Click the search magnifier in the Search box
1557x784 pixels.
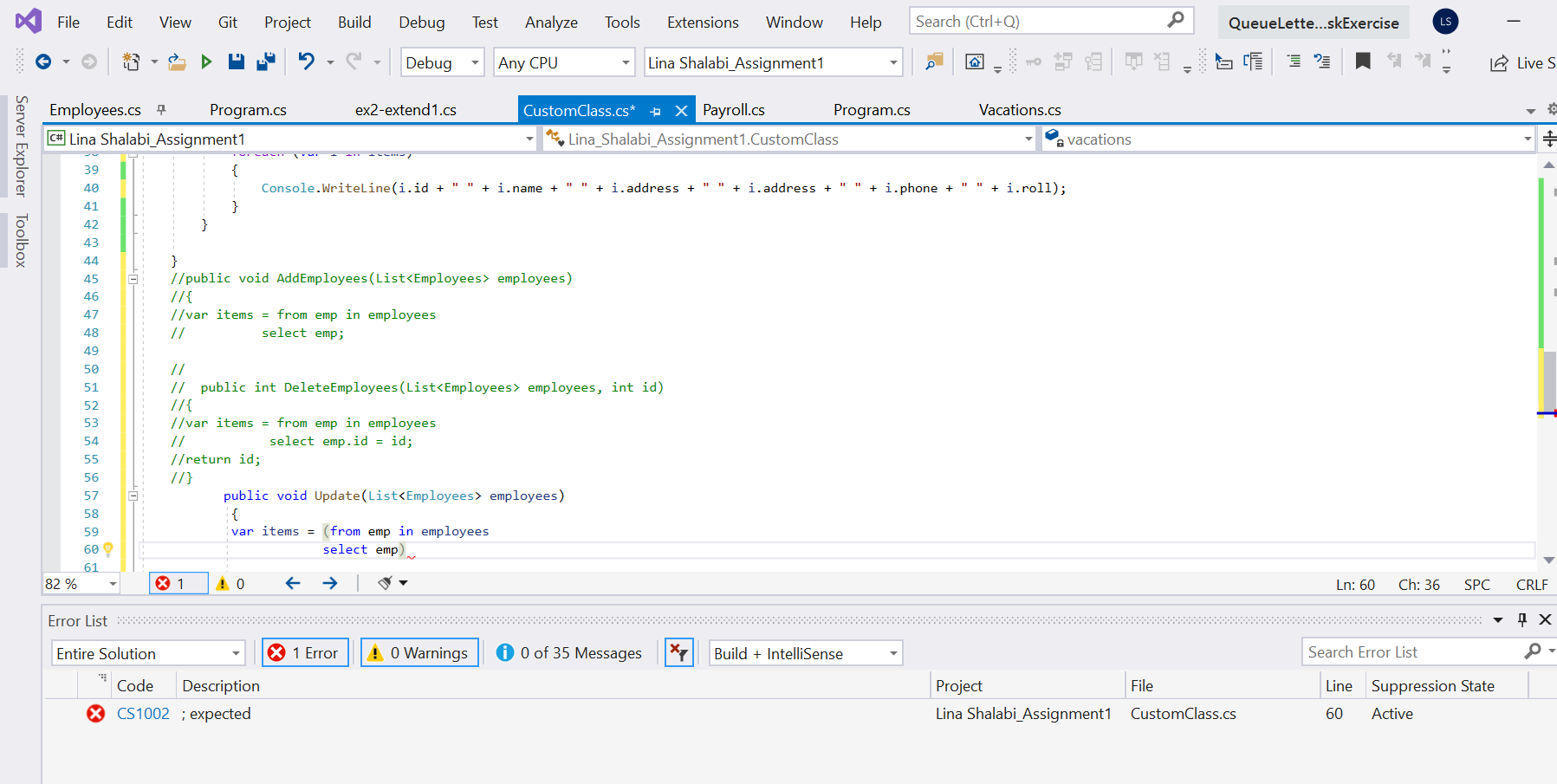pos(1176,20)
